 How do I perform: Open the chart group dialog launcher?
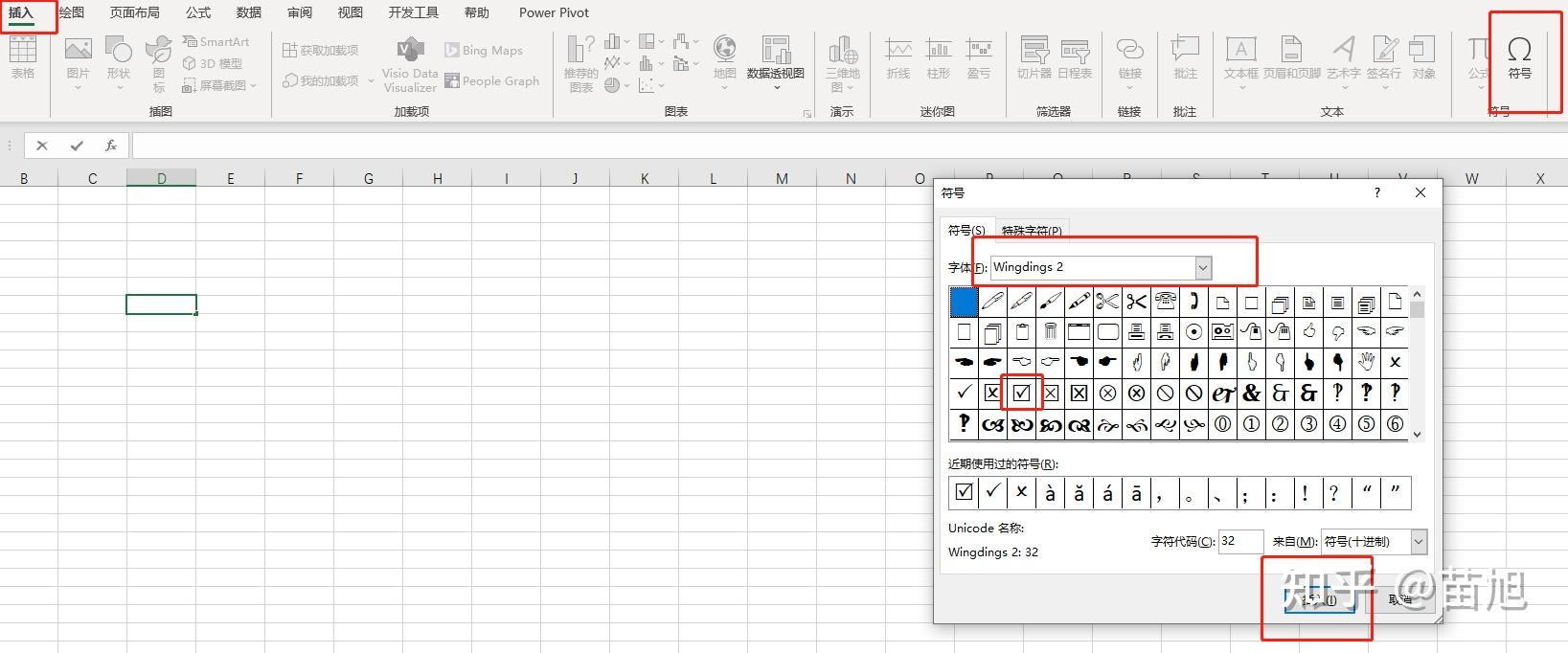807,114
